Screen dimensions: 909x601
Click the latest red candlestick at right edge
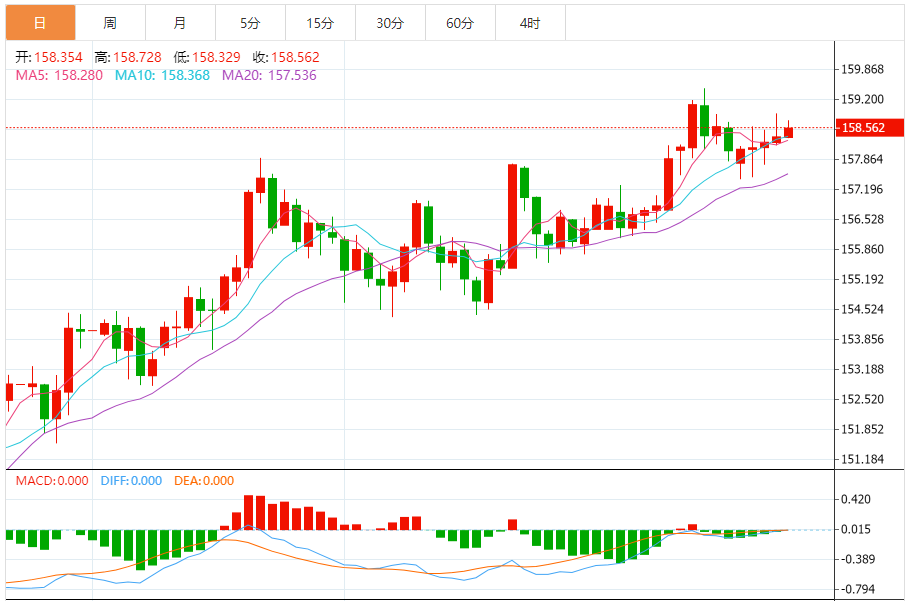[789, 132]
